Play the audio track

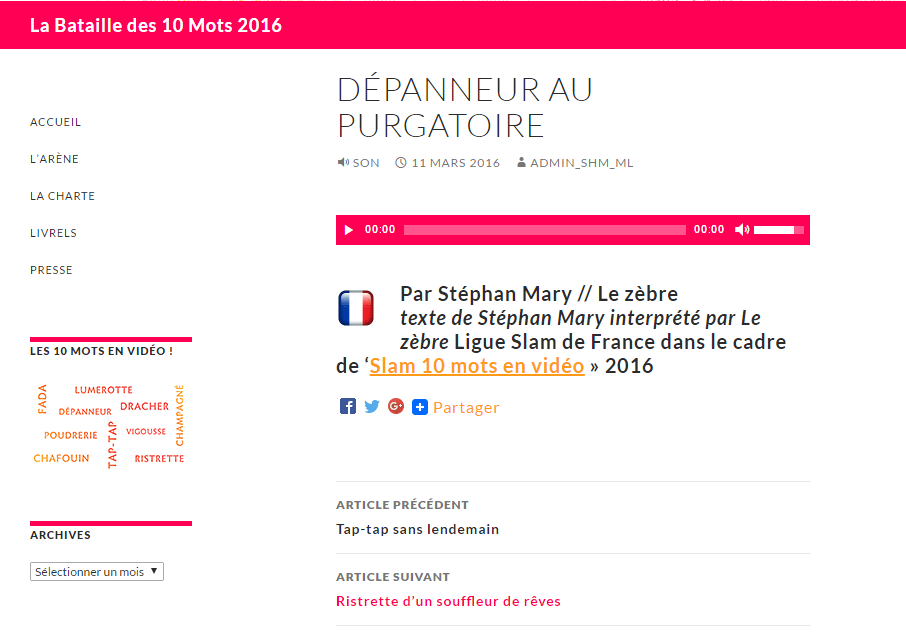[348, 229]
